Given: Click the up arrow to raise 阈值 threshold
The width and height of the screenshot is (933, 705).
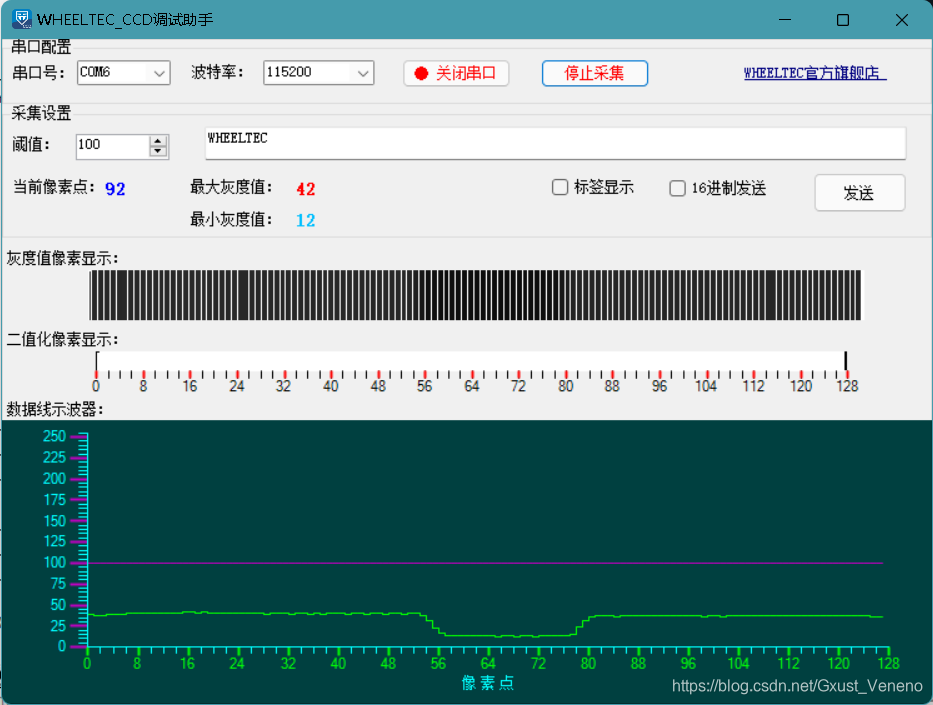Looking at the screenshot, I should point(158,140).
